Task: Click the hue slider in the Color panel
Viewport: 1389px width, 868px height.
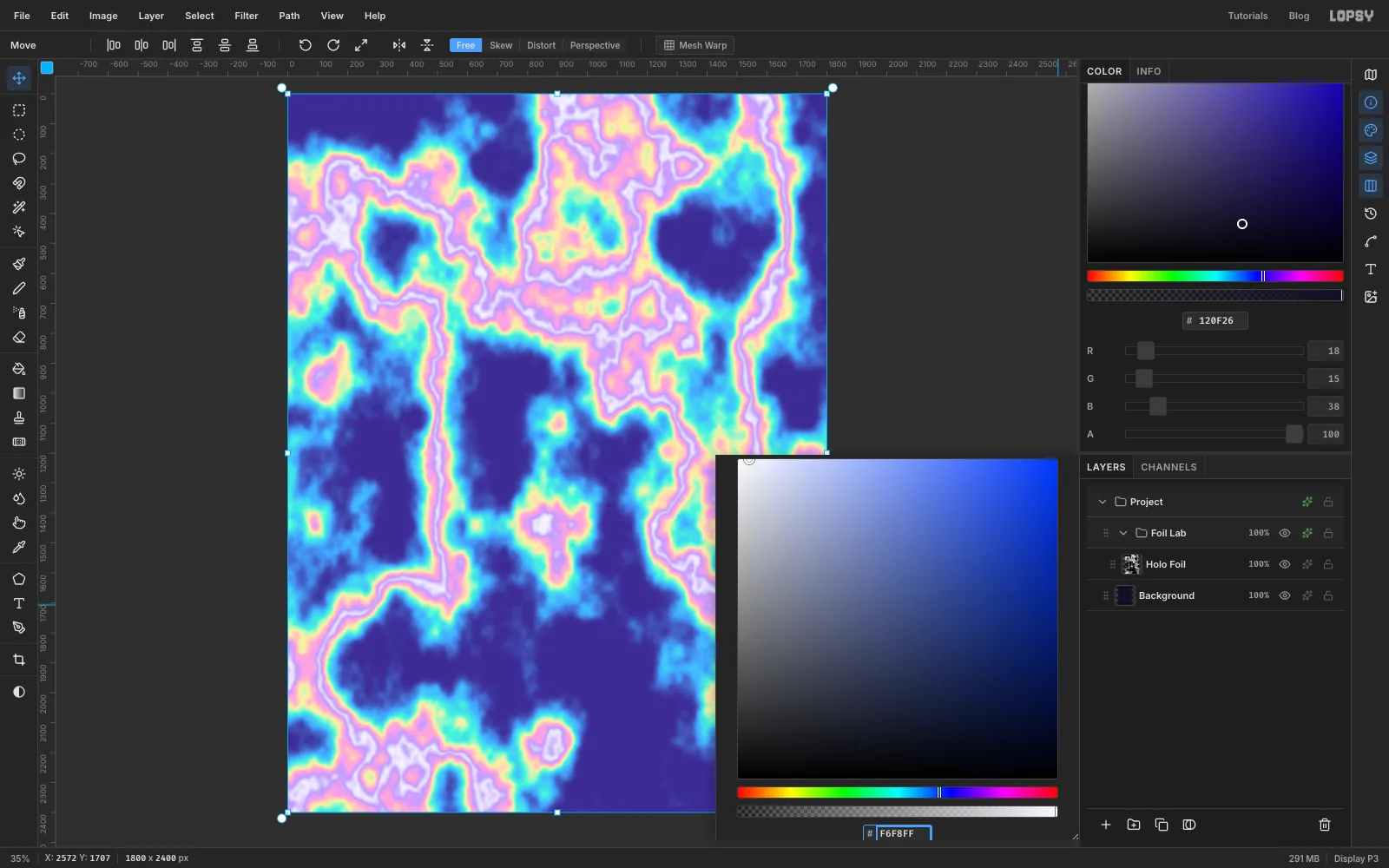Action: [1215, 276]
